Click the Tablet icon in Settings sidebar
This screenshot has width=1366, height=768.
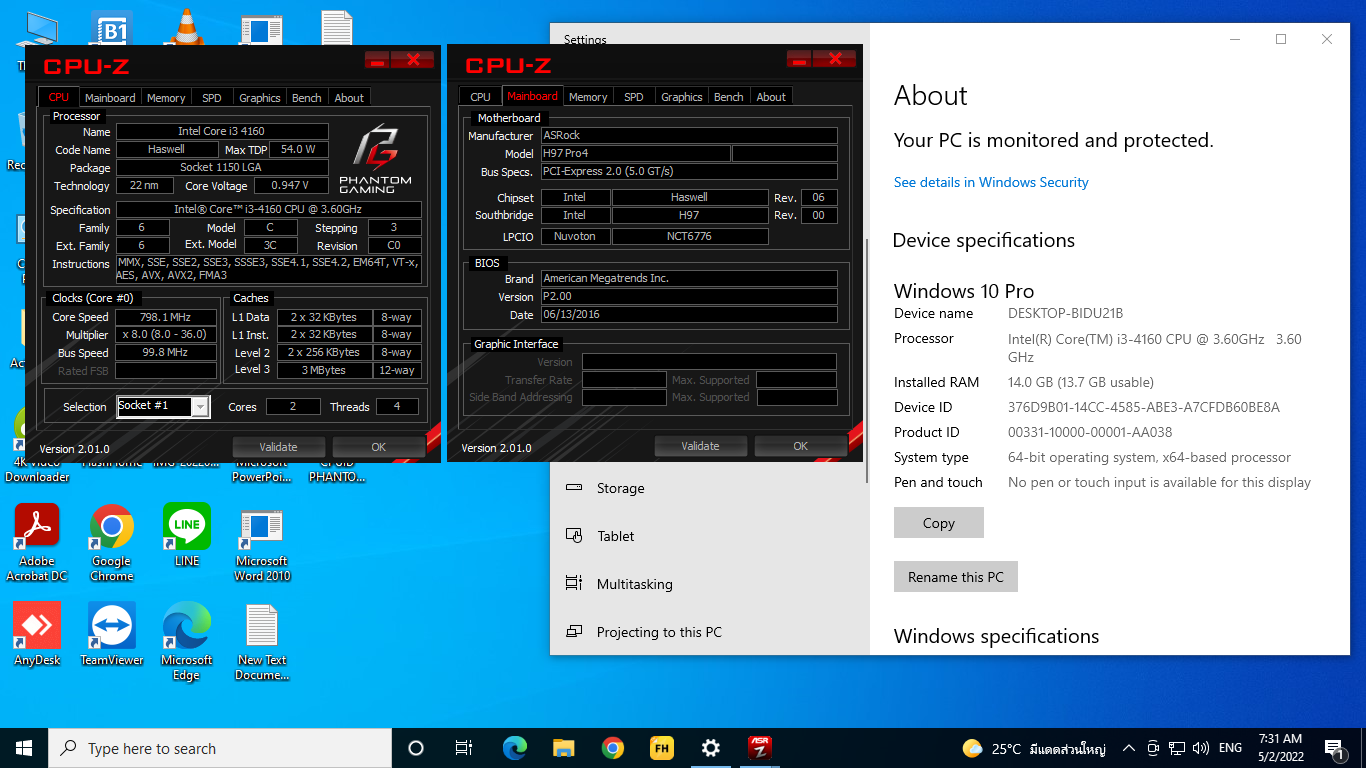coord(574,536)
